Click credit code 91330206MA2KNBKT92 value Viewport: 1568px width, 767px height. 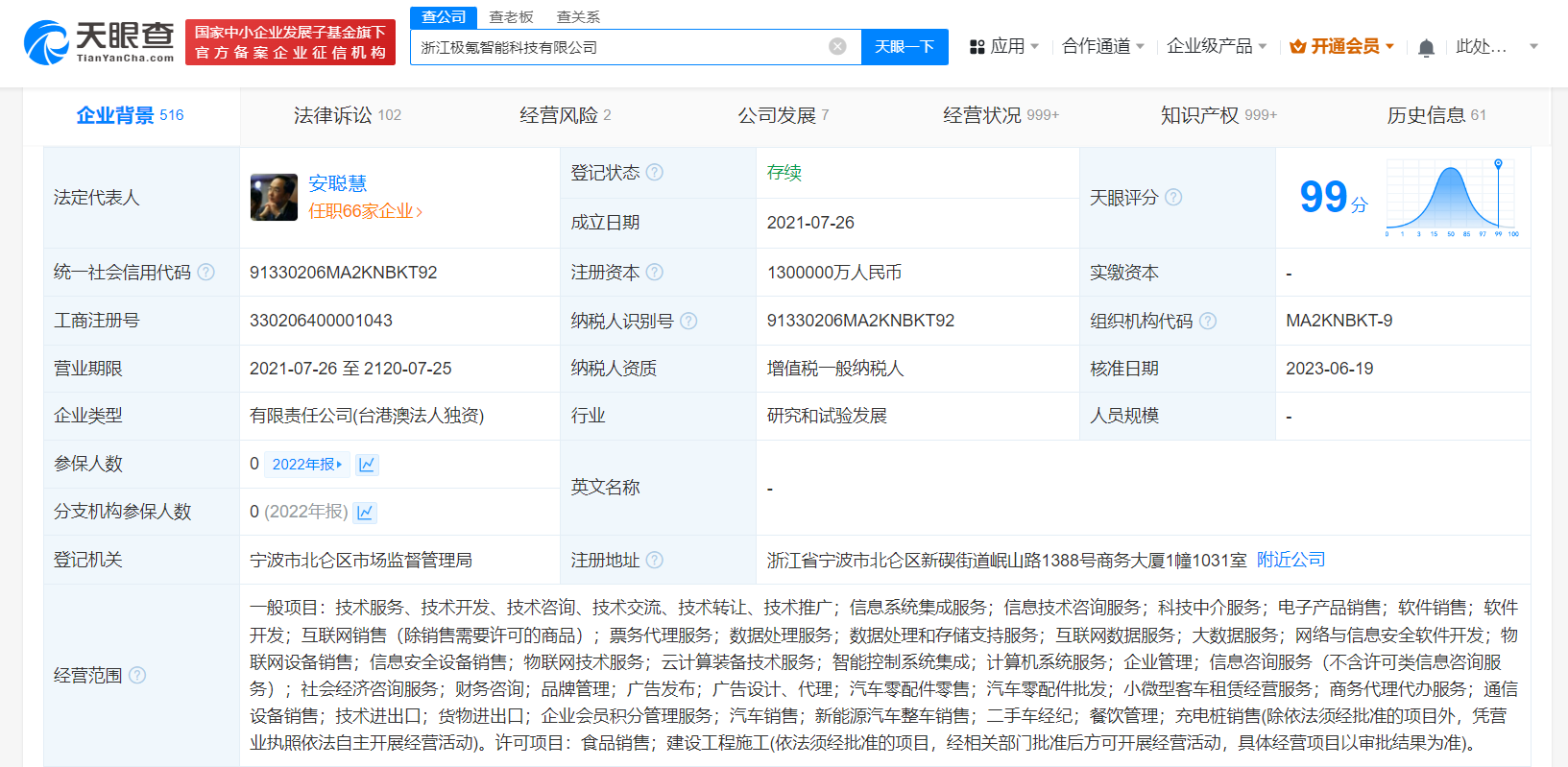tap(343, 273)
